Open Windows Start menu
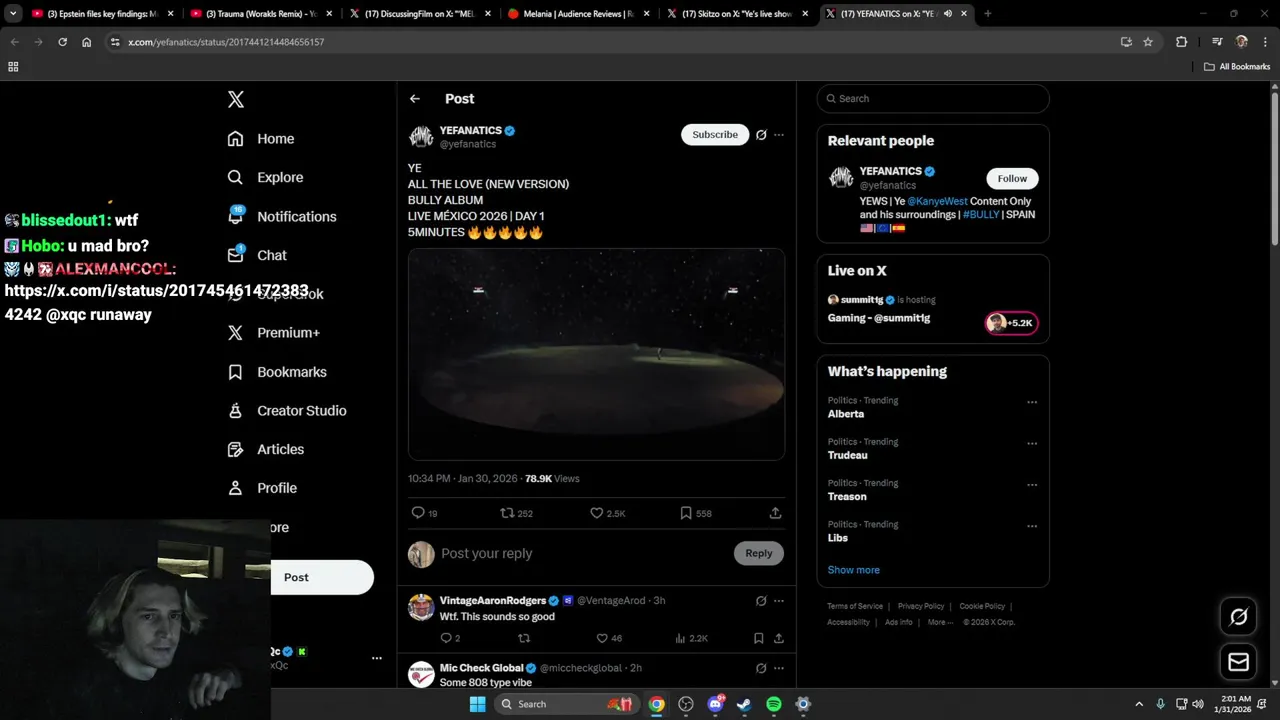1280x720 pixels. point(477,704)
